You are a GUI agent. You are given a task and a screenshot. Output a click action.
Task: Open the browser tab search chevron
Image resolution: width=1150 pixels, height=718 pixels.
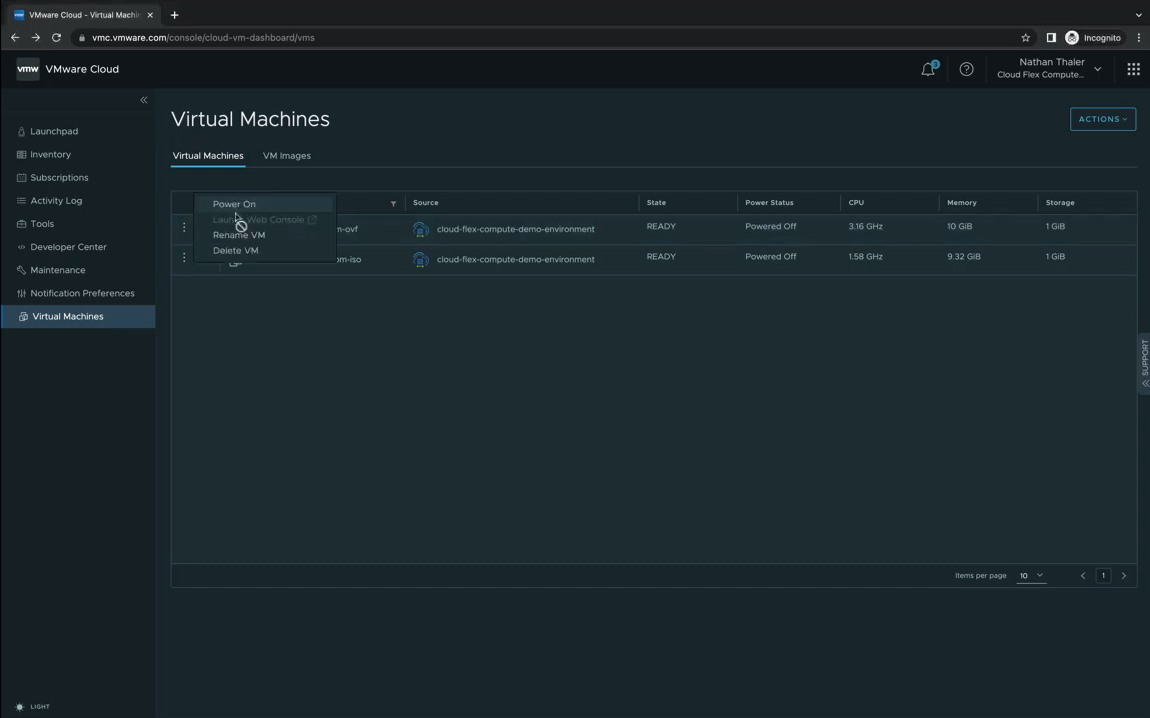coord(1138,15)
